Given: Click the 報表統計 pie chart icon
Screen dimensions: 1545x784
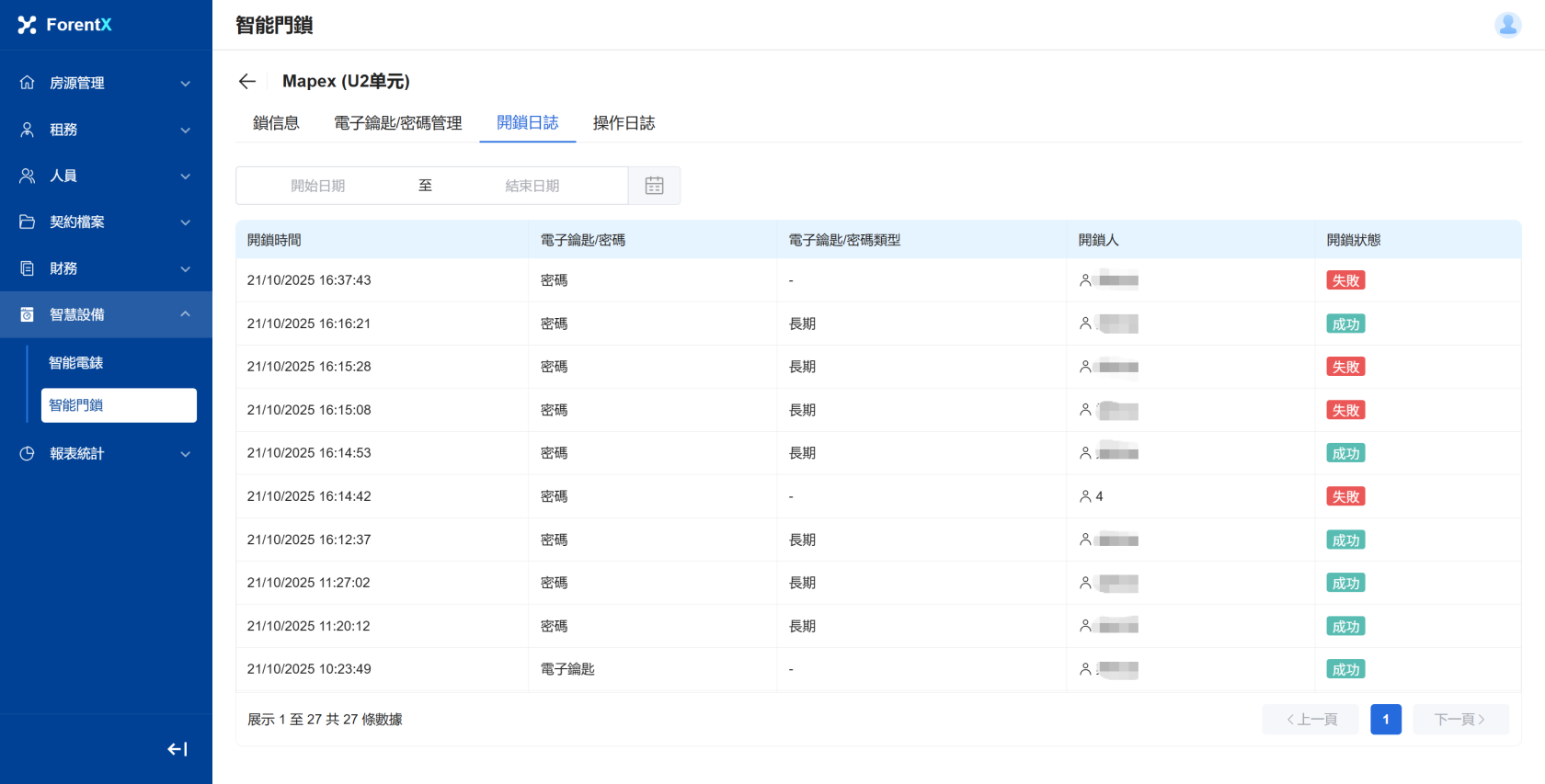Looking at the screenshot, I should tap(28, 453).
